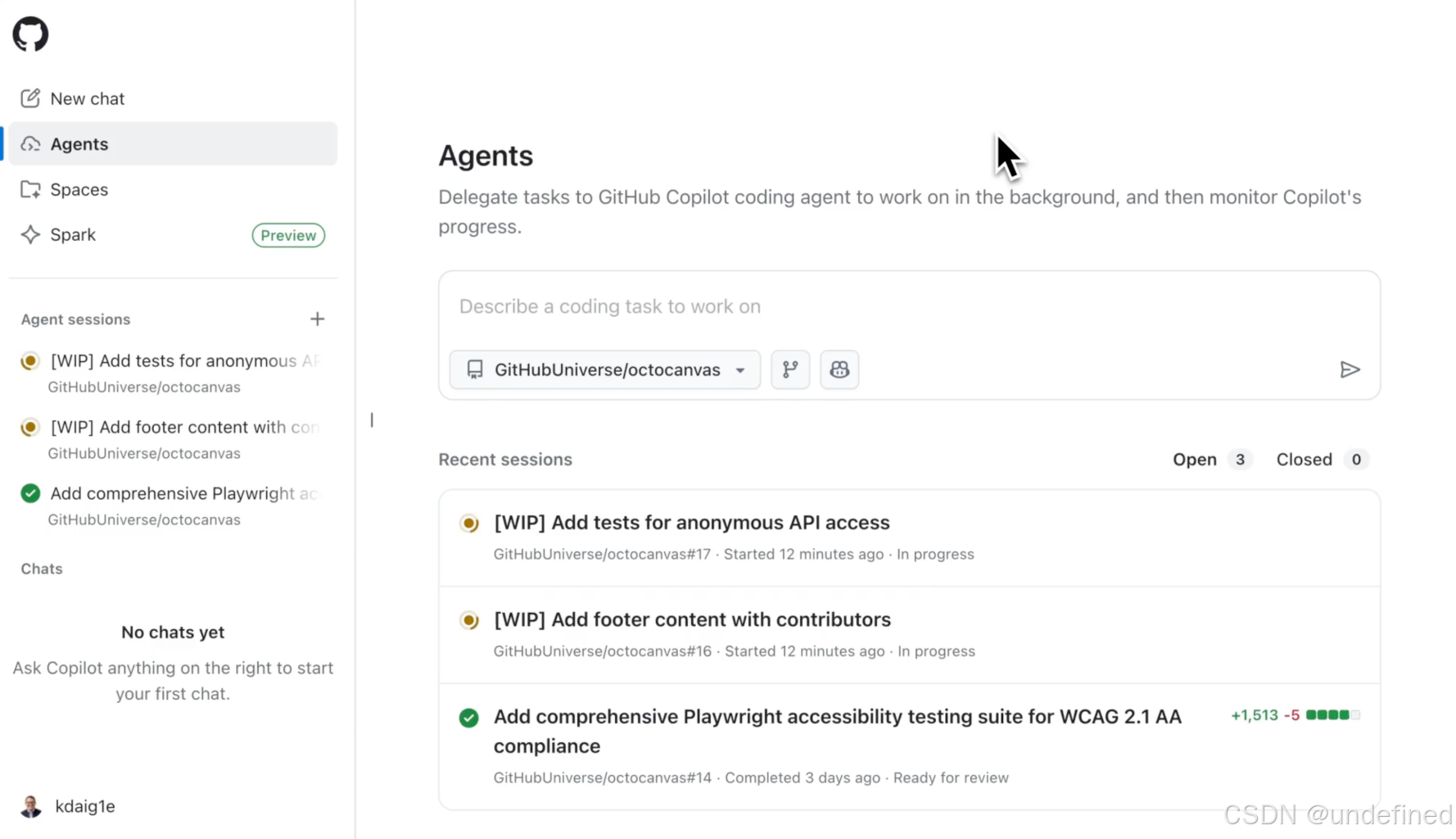
Task: Click the in-progress status icon of sidebar tests session
Action: pos(30,361)
